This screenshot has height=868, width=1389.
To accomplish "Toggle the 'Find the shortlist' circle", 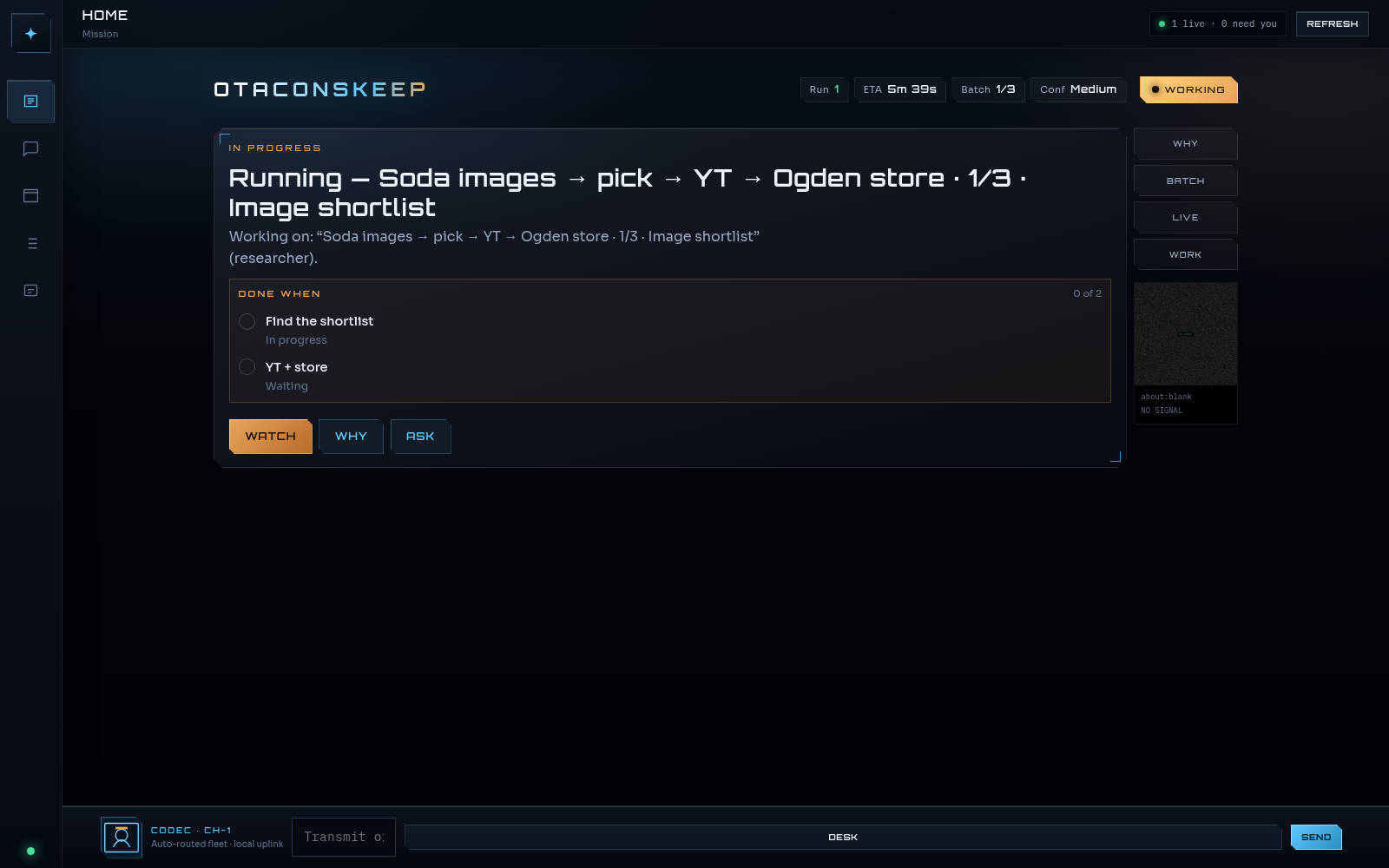I will 247,321.
